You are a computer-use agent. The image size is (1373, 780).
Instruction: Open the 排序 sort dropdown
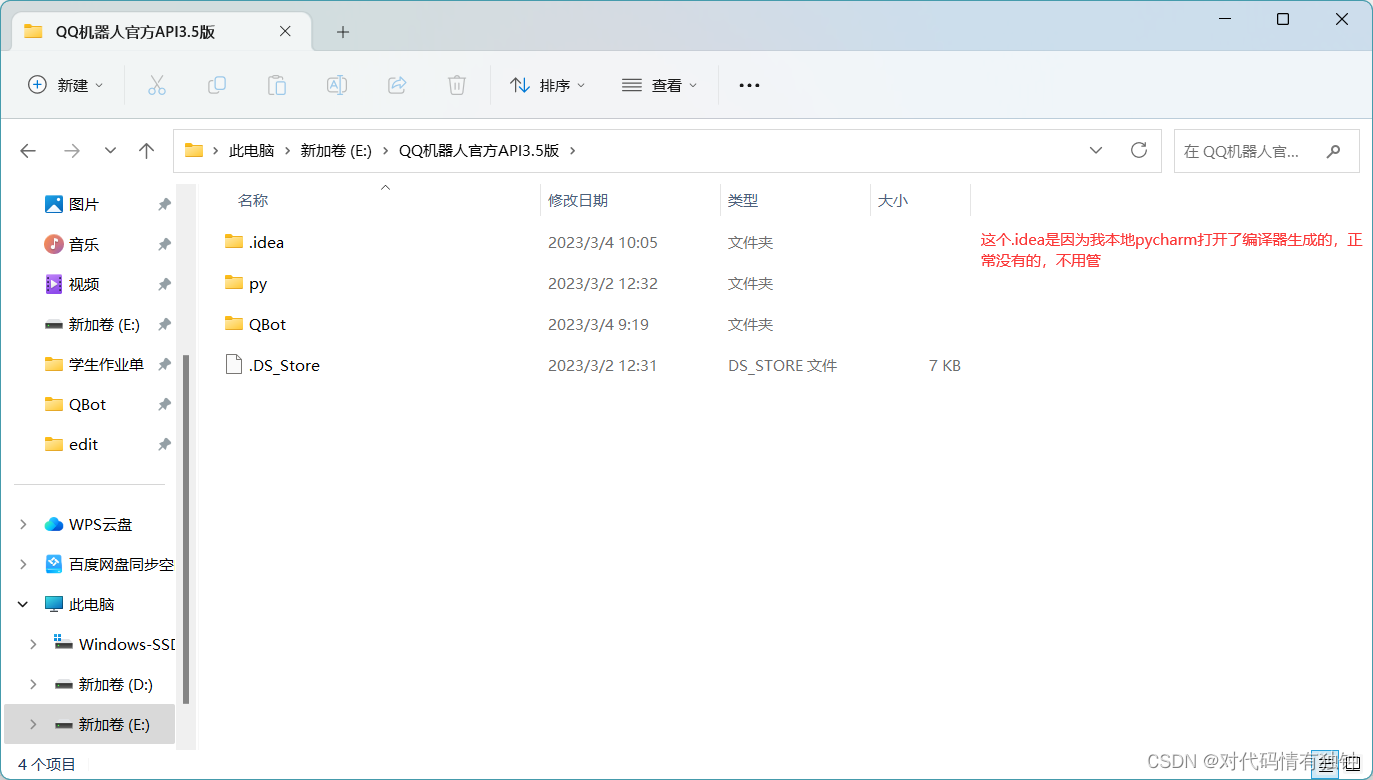(547, 85)
